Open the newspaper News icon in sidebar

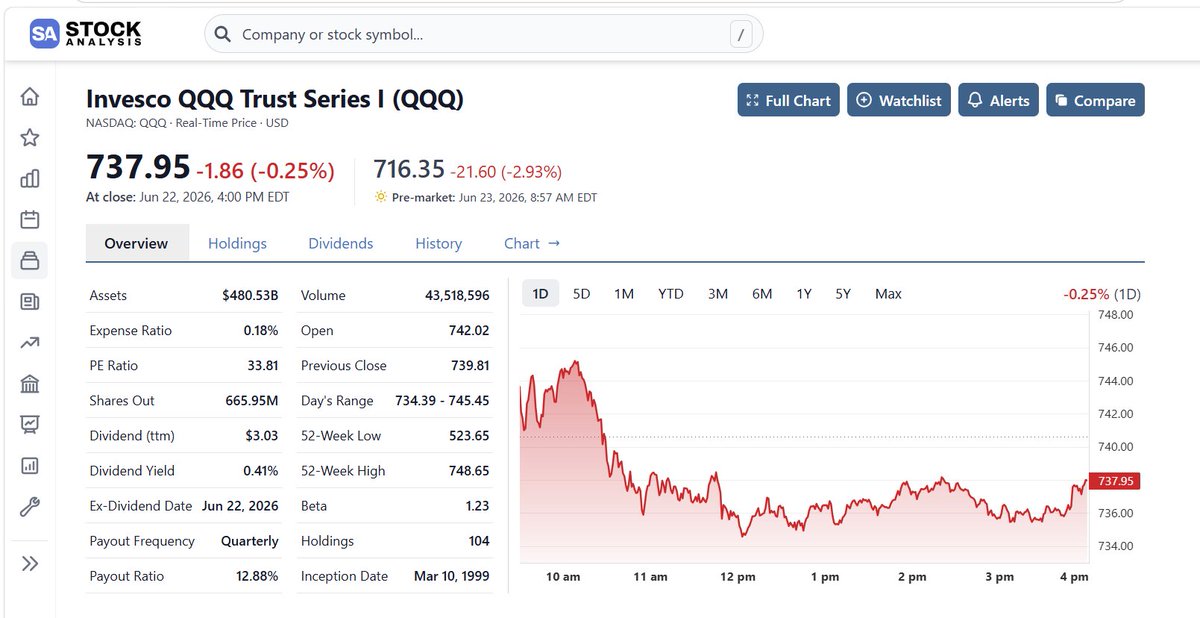[30, 302]
